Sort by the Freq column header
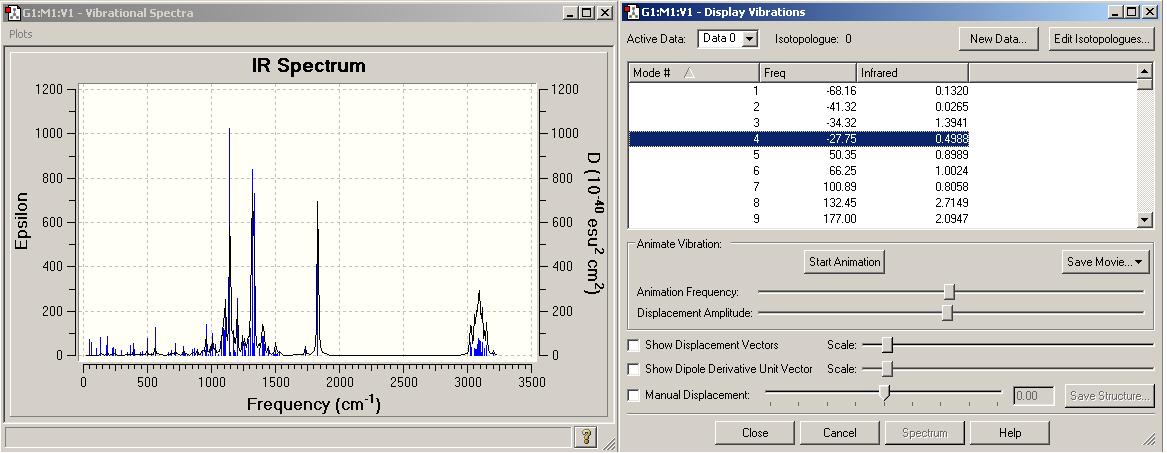The height and width of the screenshot is (453, 1167). coord(808,73)
